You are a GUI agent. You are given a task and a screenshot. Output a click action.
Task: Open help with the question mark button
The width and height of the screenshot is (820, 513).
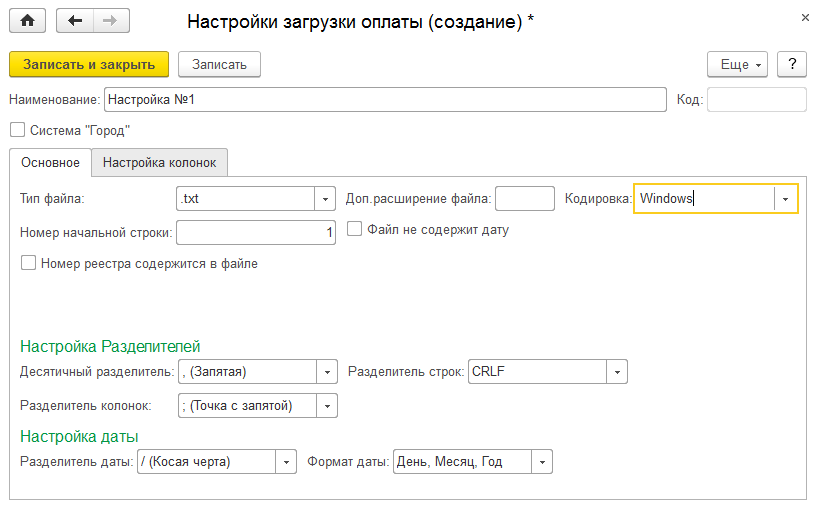[x=792, y=64]
